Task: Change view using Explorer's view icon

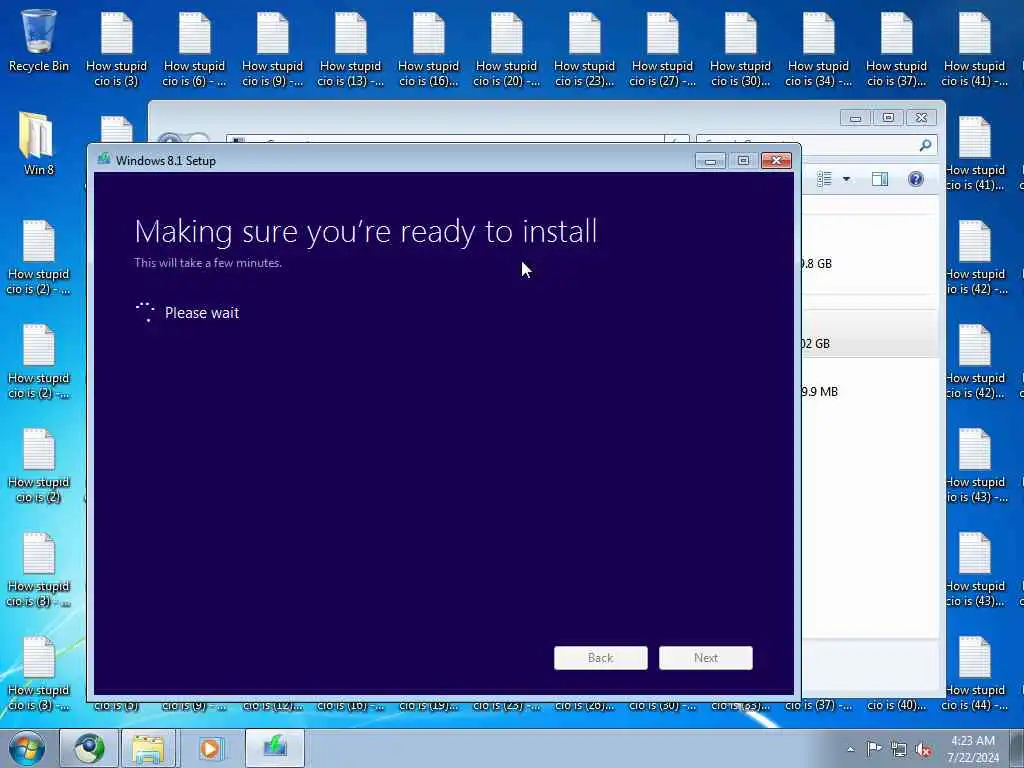Action: click(x=824, y=178)
